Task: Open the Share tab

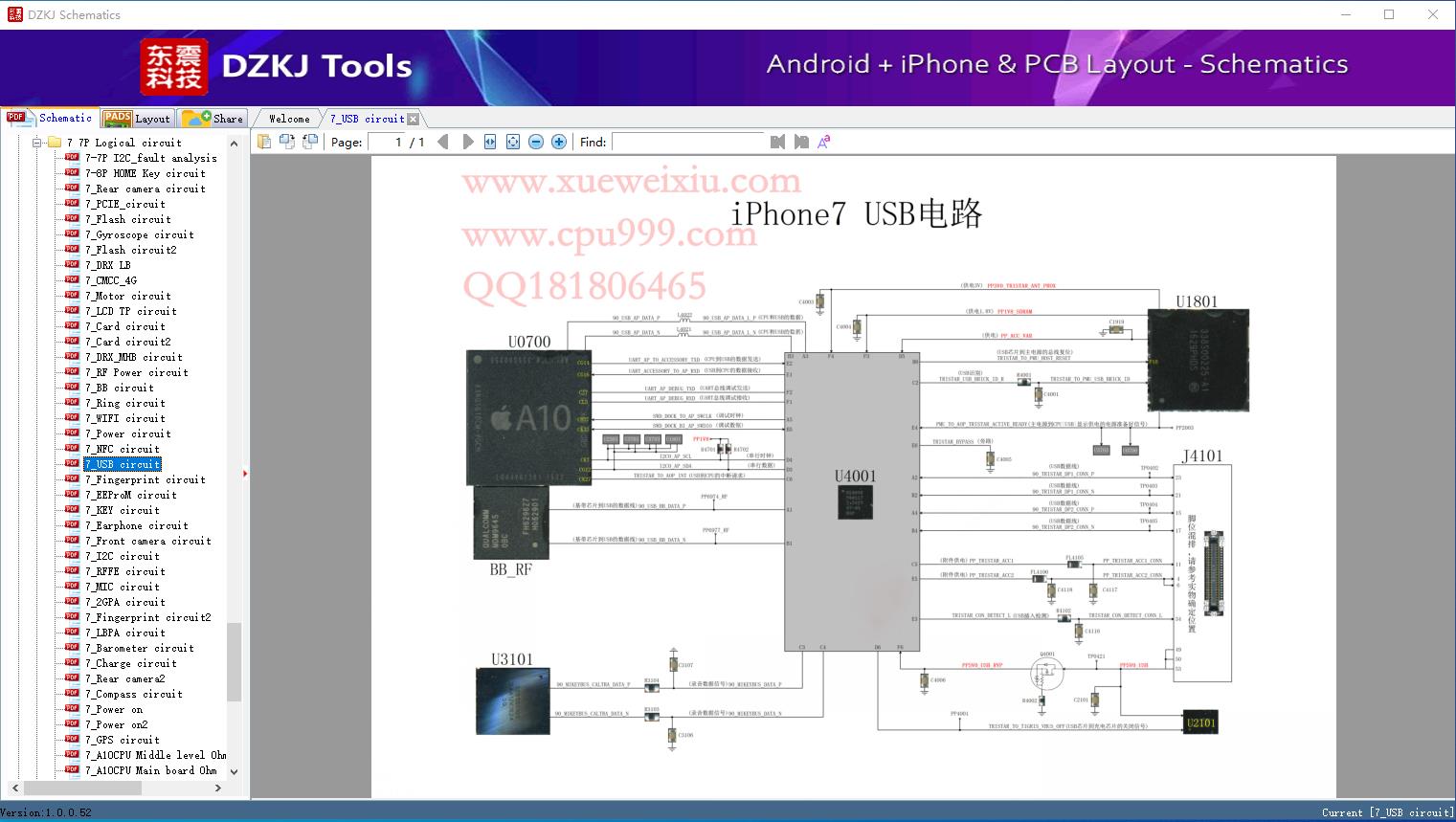Action: (x=213, y=119)
